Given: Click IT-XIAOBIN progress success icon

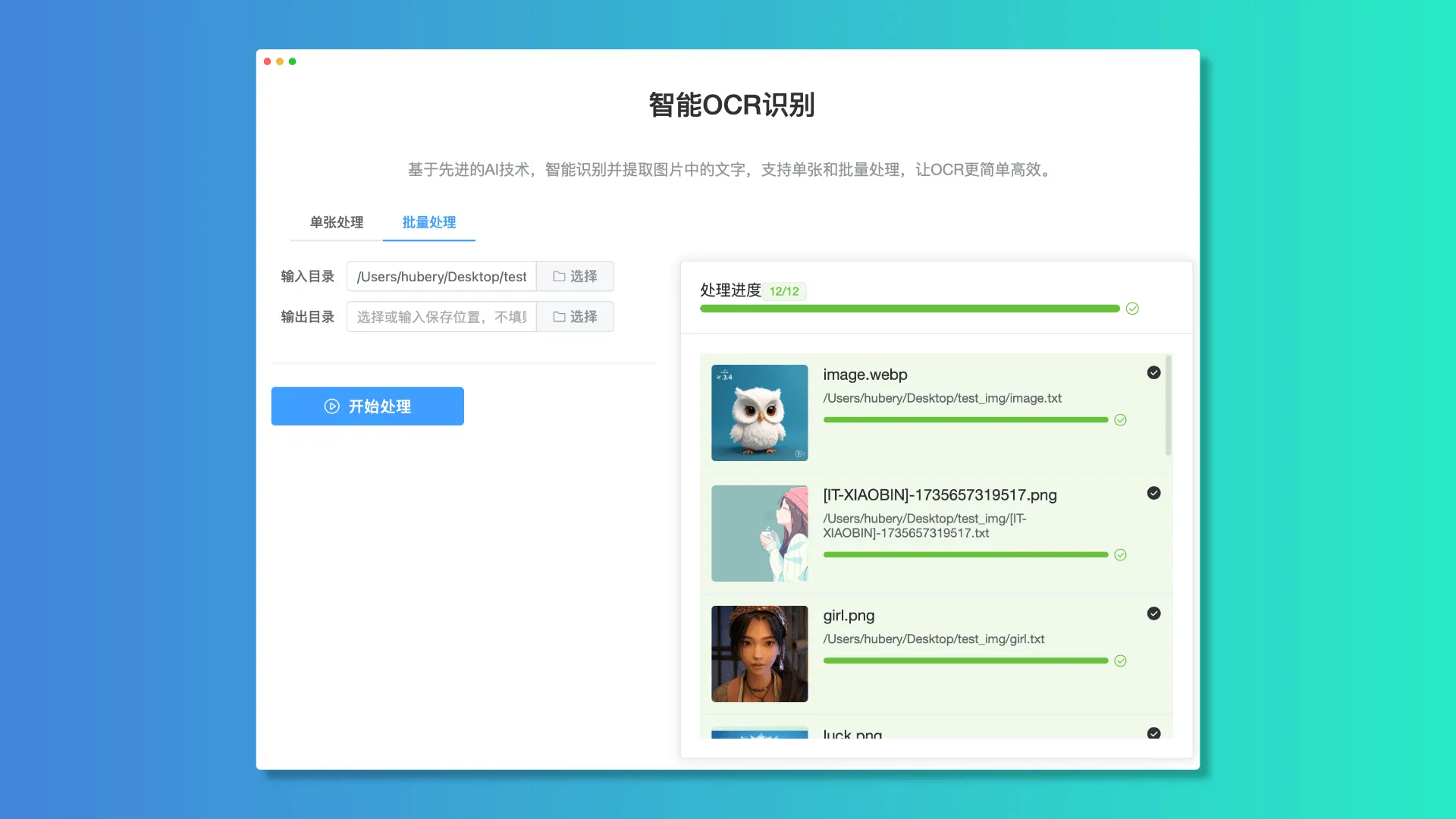Looking at the screenshot, I should click(1120, 555).
